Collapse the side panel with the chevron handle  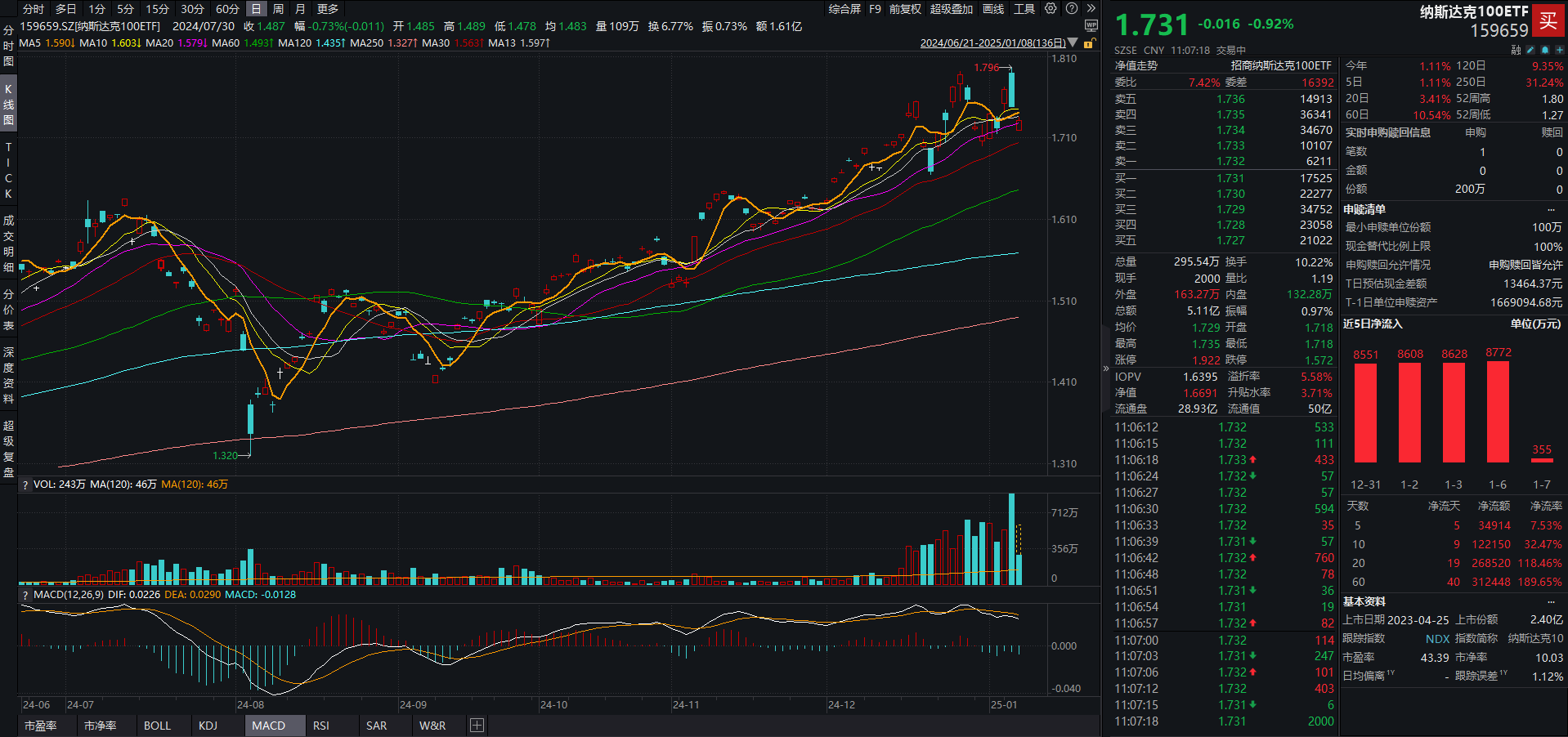point(1106,368)
